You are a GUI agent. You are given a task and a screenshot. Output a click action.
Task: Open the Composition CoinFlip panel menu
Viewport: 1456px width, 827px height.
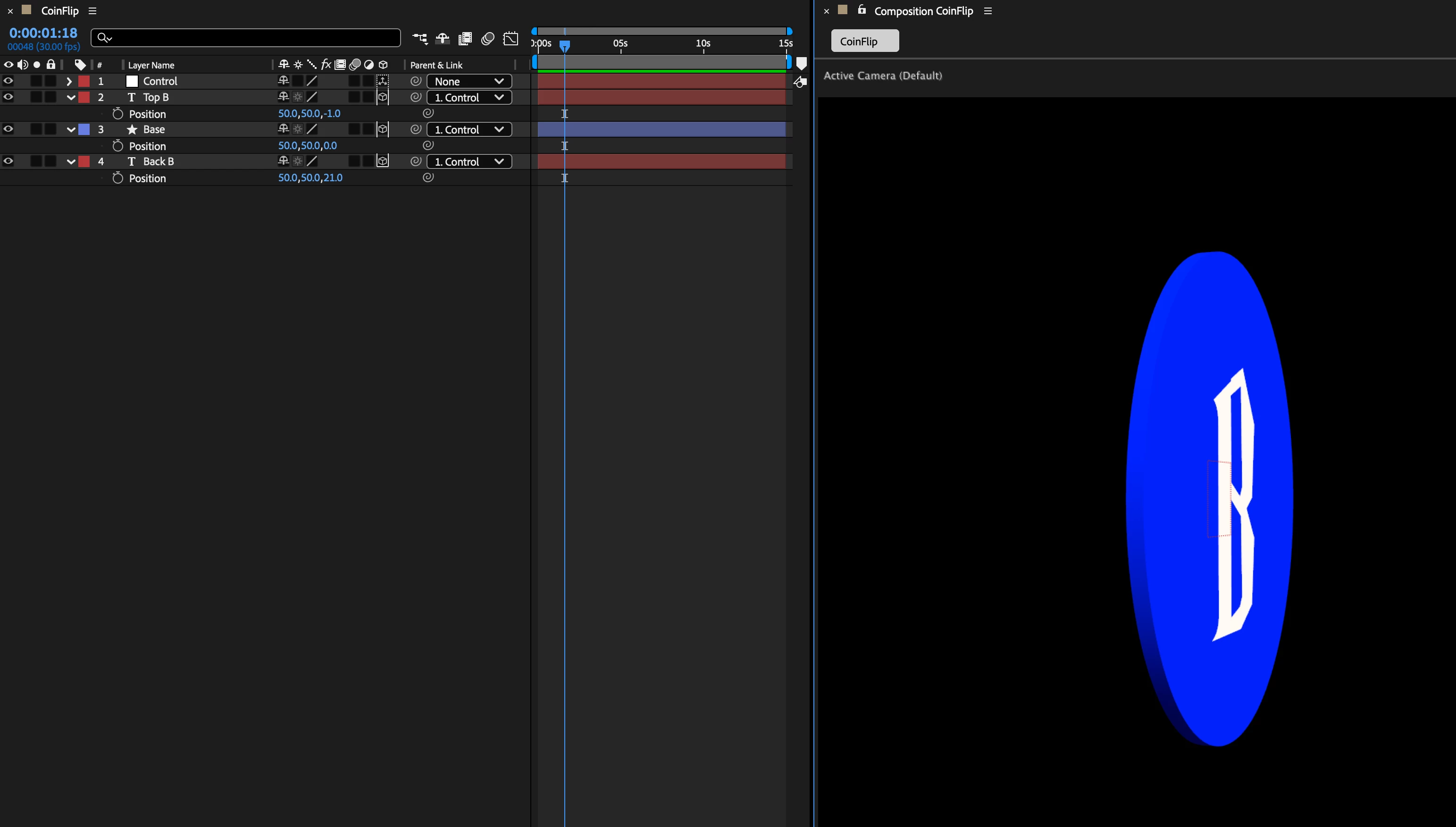[x=987, y=11]
